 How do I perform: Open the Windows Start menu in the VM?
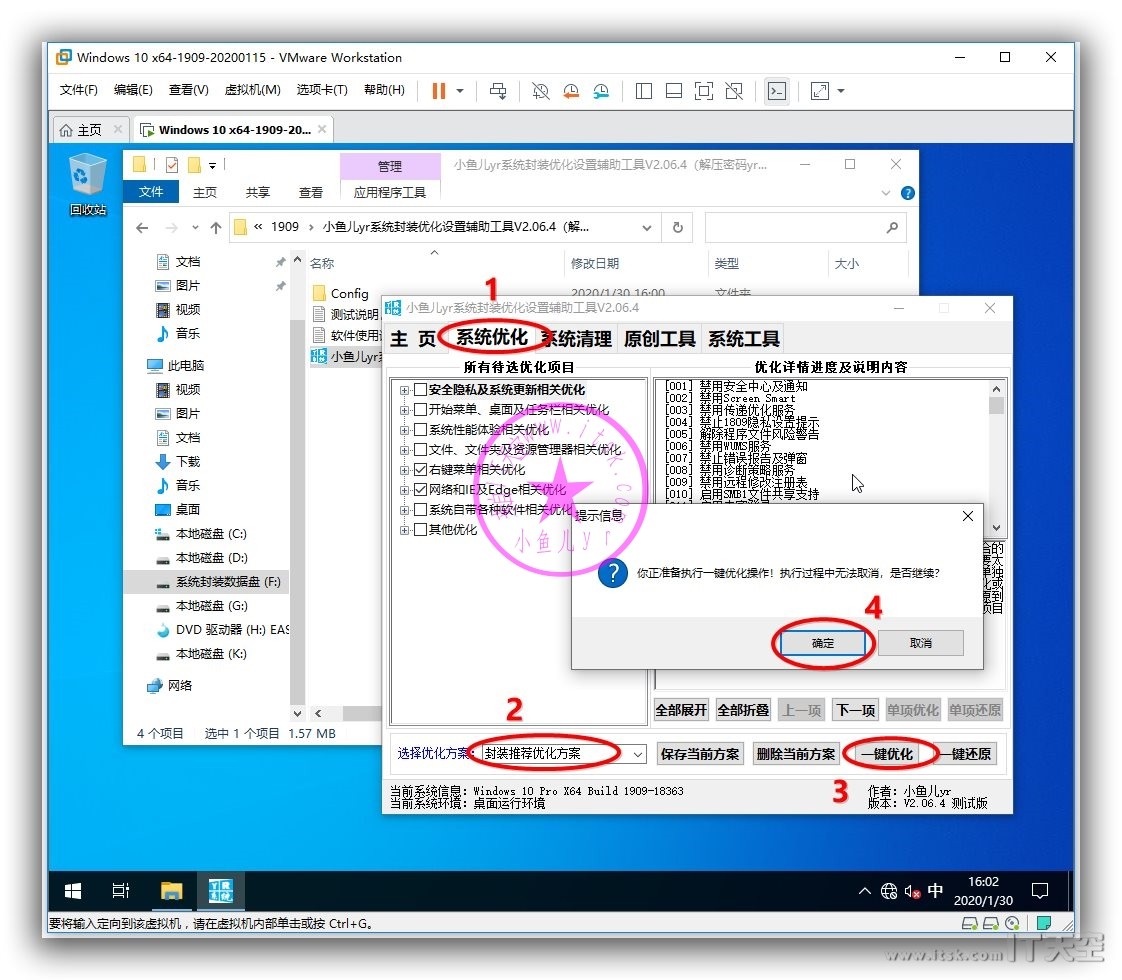pyautogui.click(x=72, y=891)
